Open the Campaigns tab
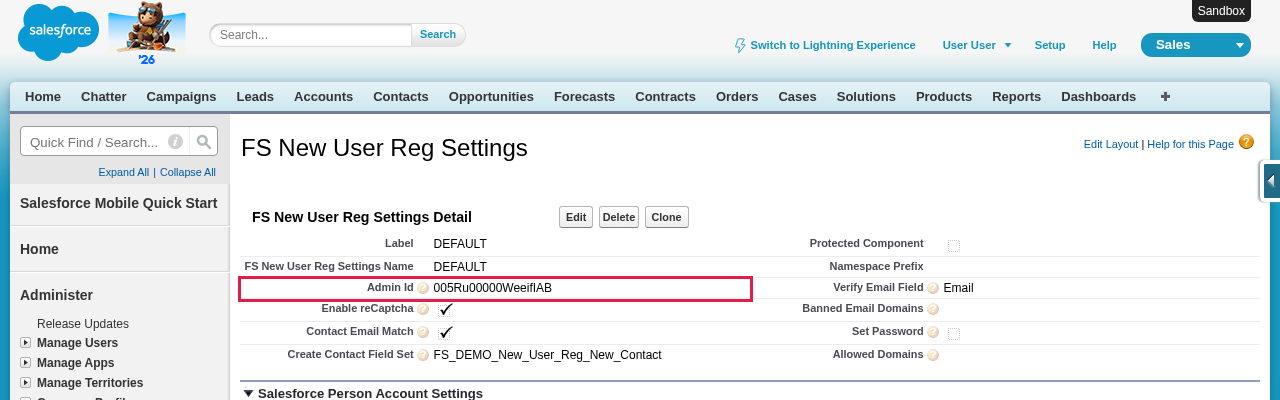Viewport: 1280px width, 400px height. (x=181, y=97)
